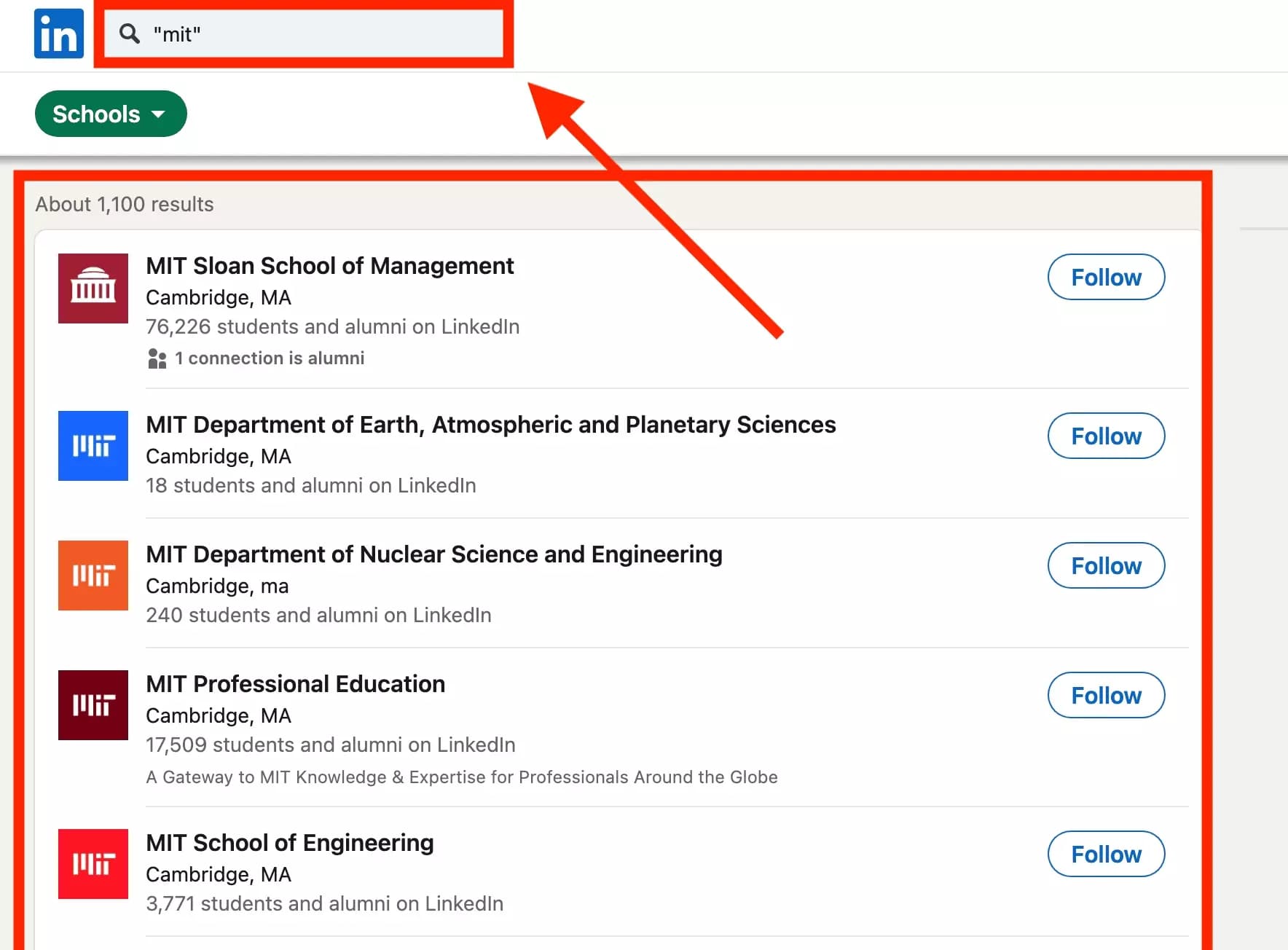
Task: Click the blue MIT Earth Sciences department logo
Action: (x=93, y=446)
